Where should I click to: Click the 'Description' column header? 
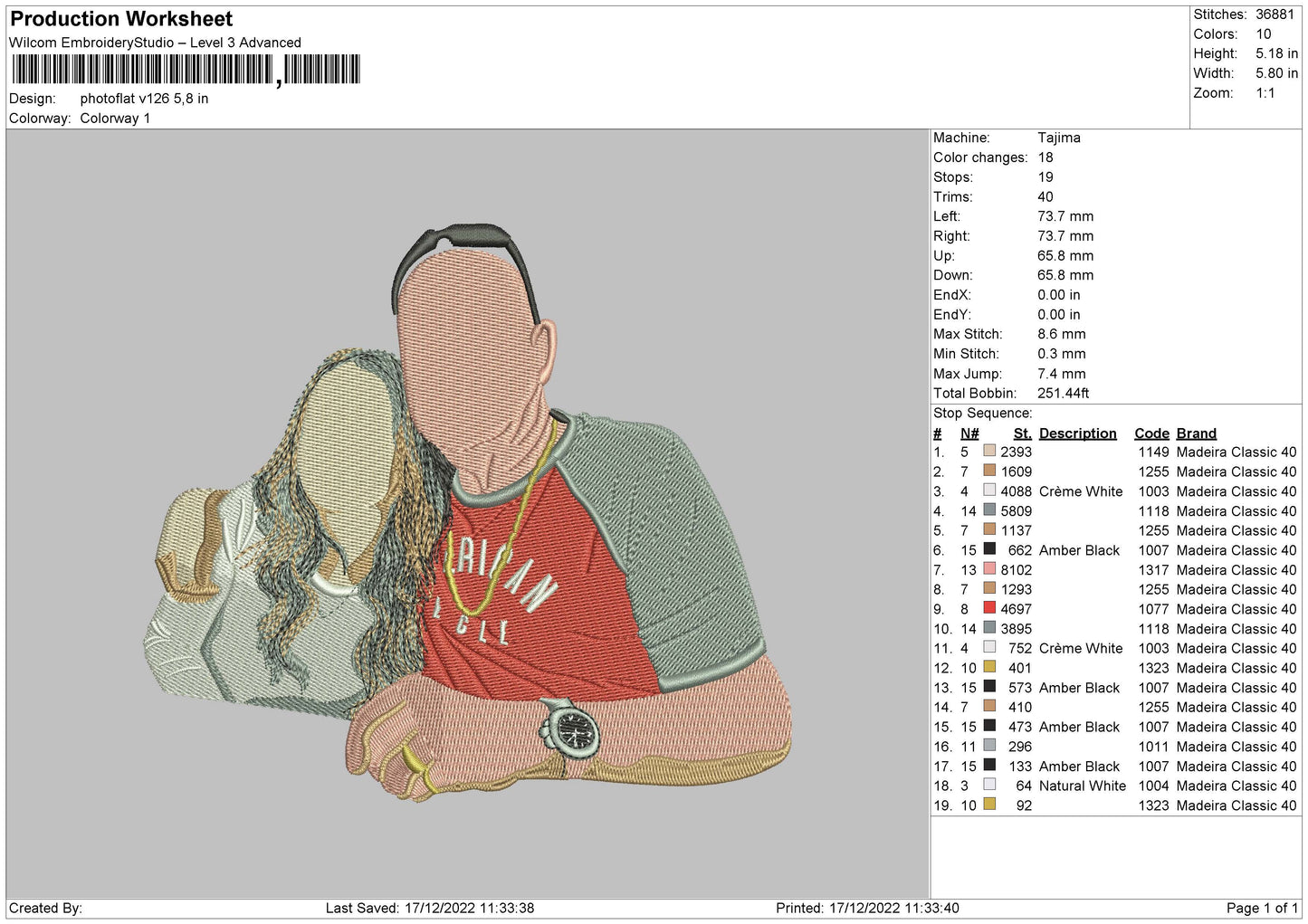pos(1077,433)
